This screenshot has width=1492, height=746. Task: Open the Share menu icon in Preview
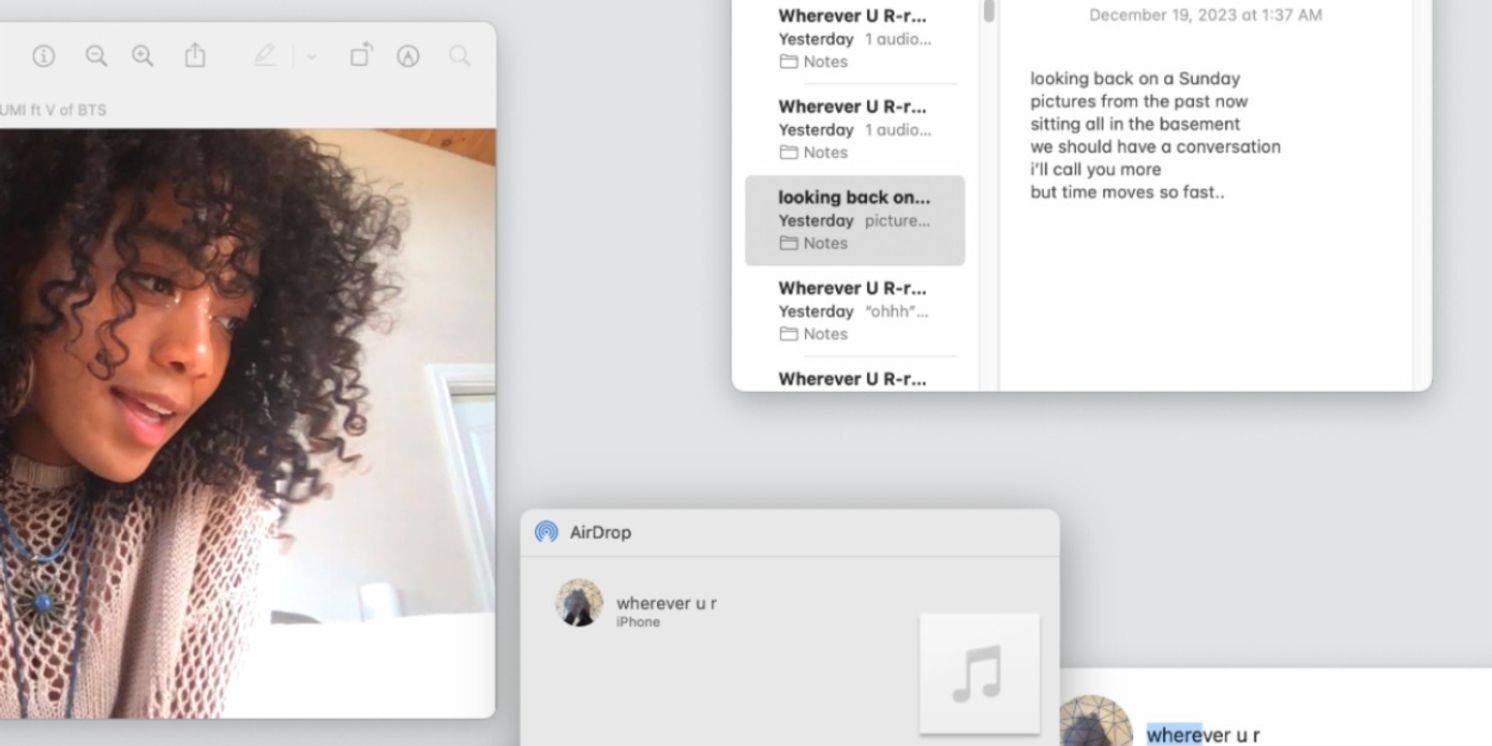coord(195,56)
